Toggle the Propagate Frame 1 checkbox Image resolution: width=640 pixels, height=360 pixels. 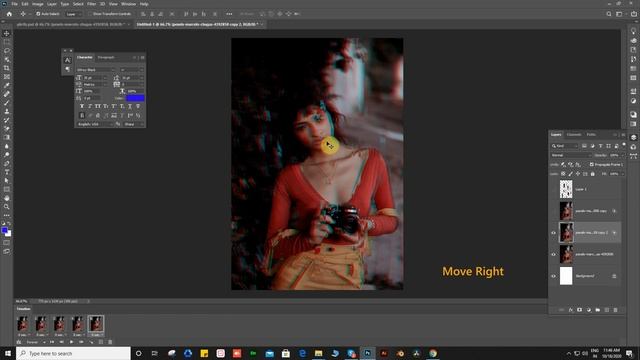(x=591, y=164)
